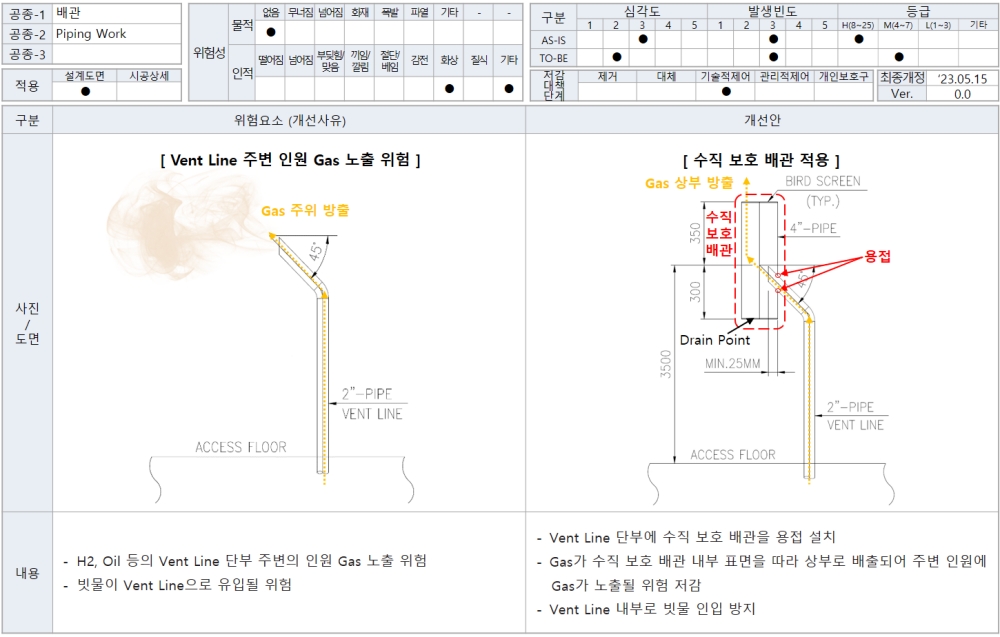This screenshot has height=637, width=1000.
Task: Click the empty cell under 시공상세
Action: 149,91
